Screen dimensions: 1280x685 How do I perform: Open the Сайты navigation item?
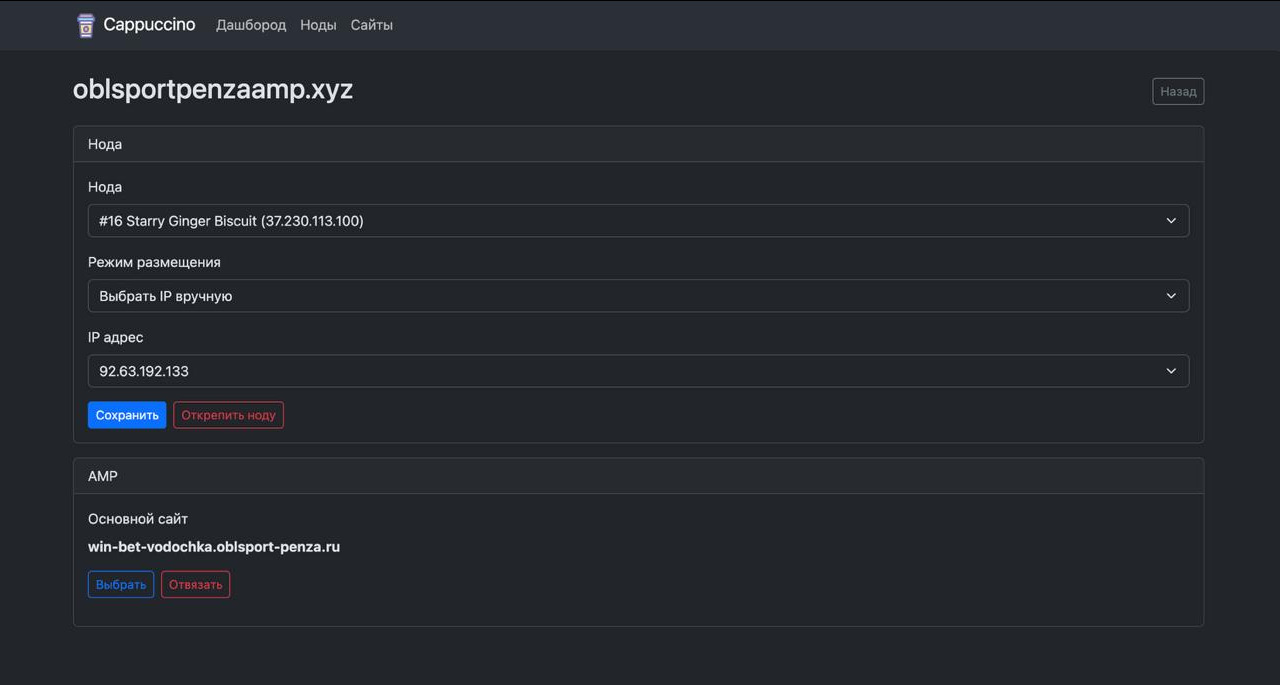(371, 25)
